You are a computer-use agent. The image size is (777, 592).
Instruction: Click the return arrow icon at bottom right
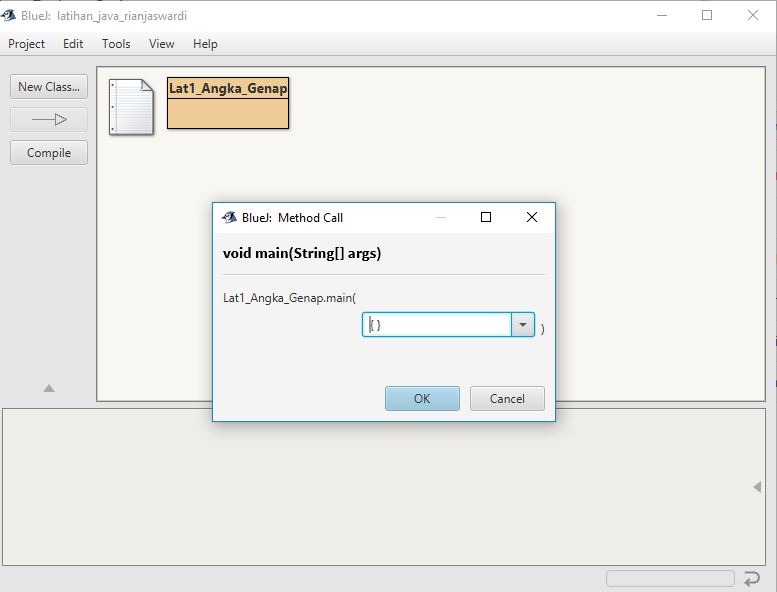[752, 579]
